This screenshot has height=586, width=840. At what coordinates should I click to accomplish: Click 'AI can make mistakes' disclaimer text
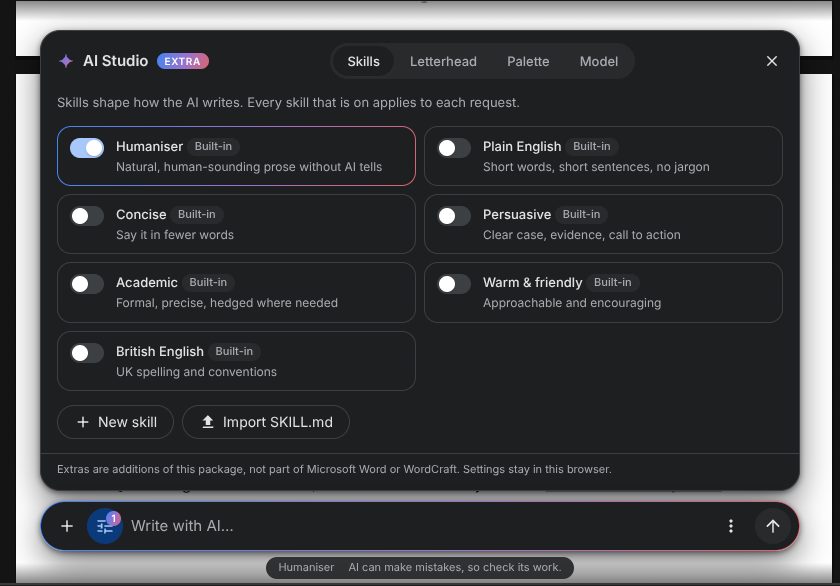tap(455, 567)
